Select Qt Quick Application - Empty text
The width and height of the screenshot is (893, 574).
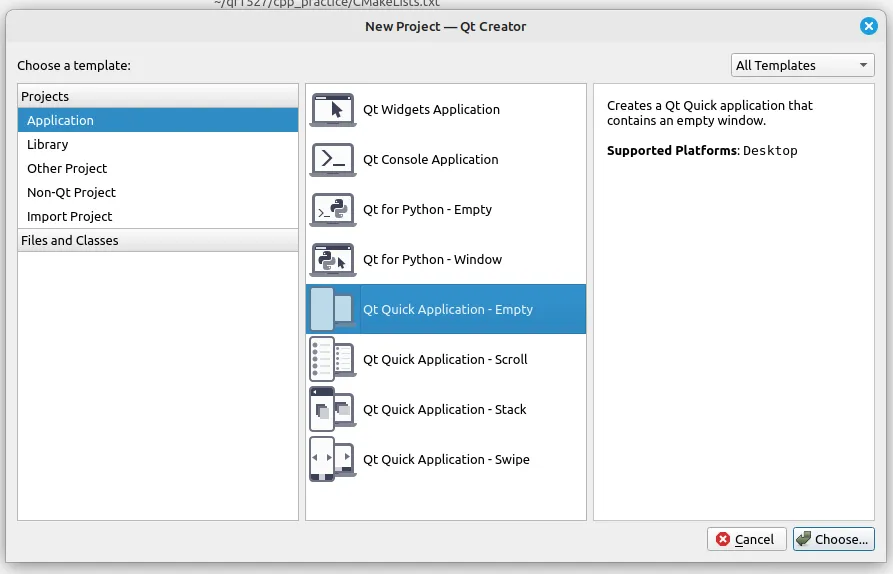(x=448, y=309)
